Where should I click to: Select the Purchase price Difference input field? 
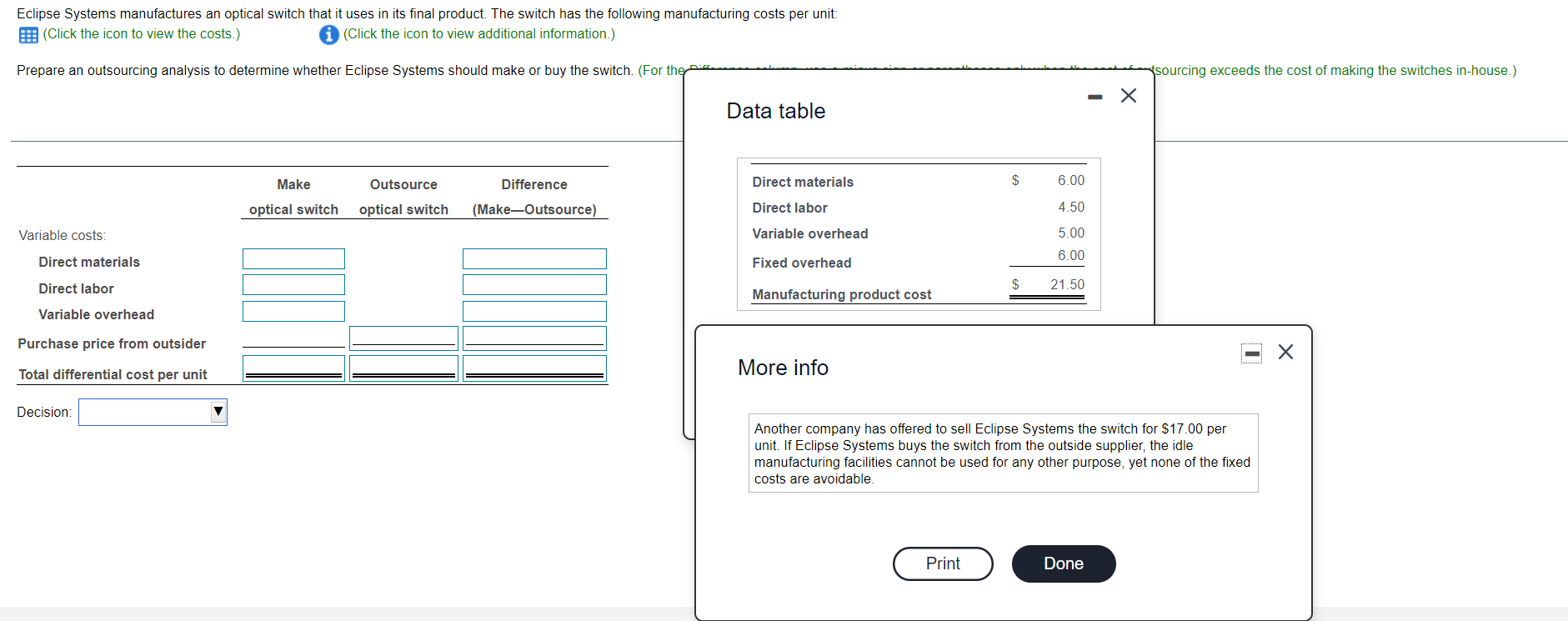click(534, 338)
